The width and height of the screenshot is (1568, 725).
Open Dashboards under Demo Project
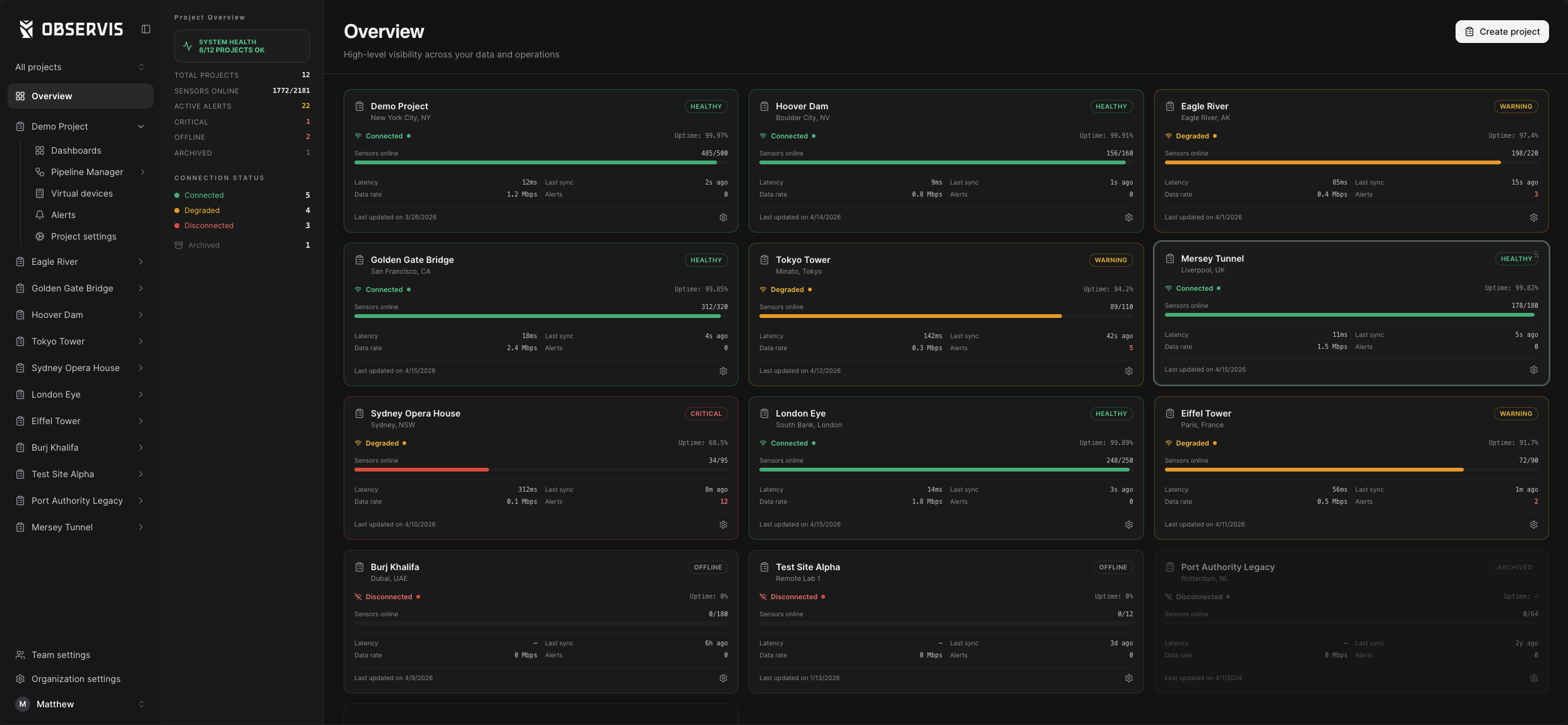(x=76, y=150)
